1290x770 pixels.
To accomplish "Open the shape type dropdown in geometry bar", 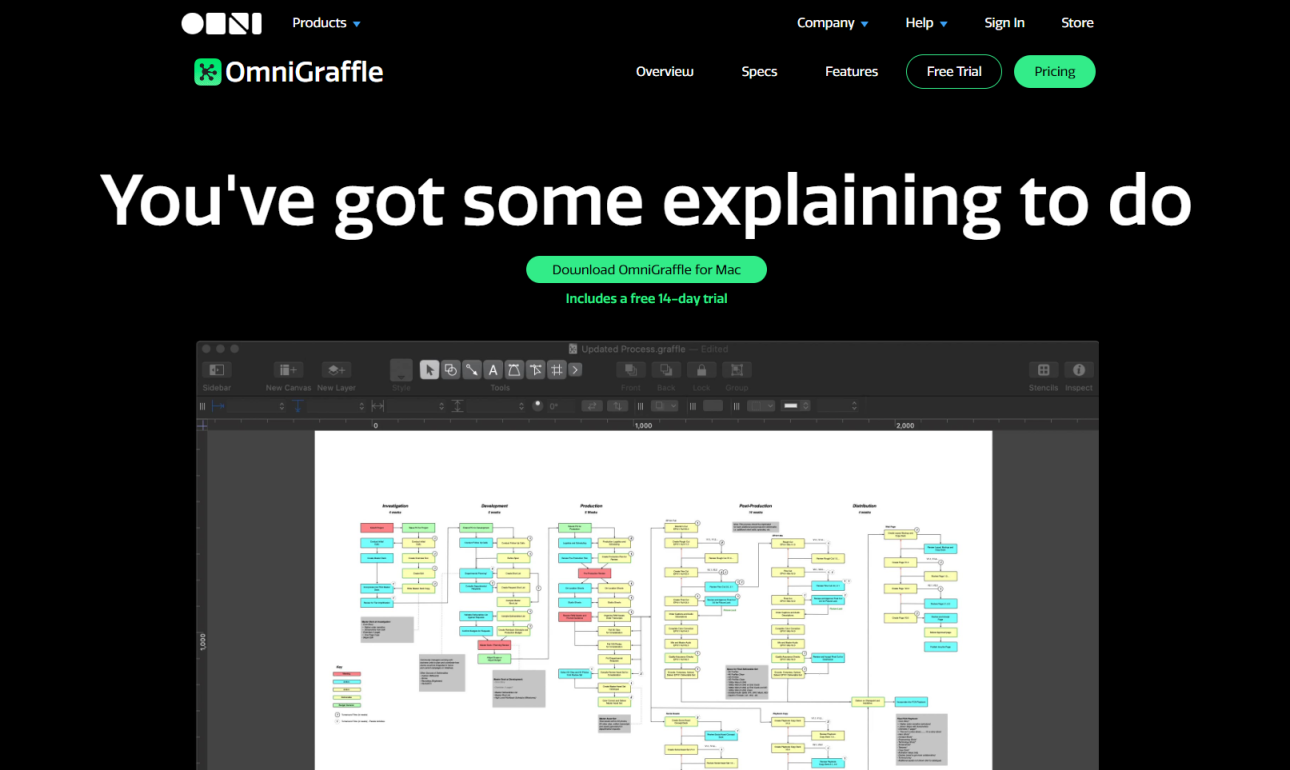I will [665, 406].
